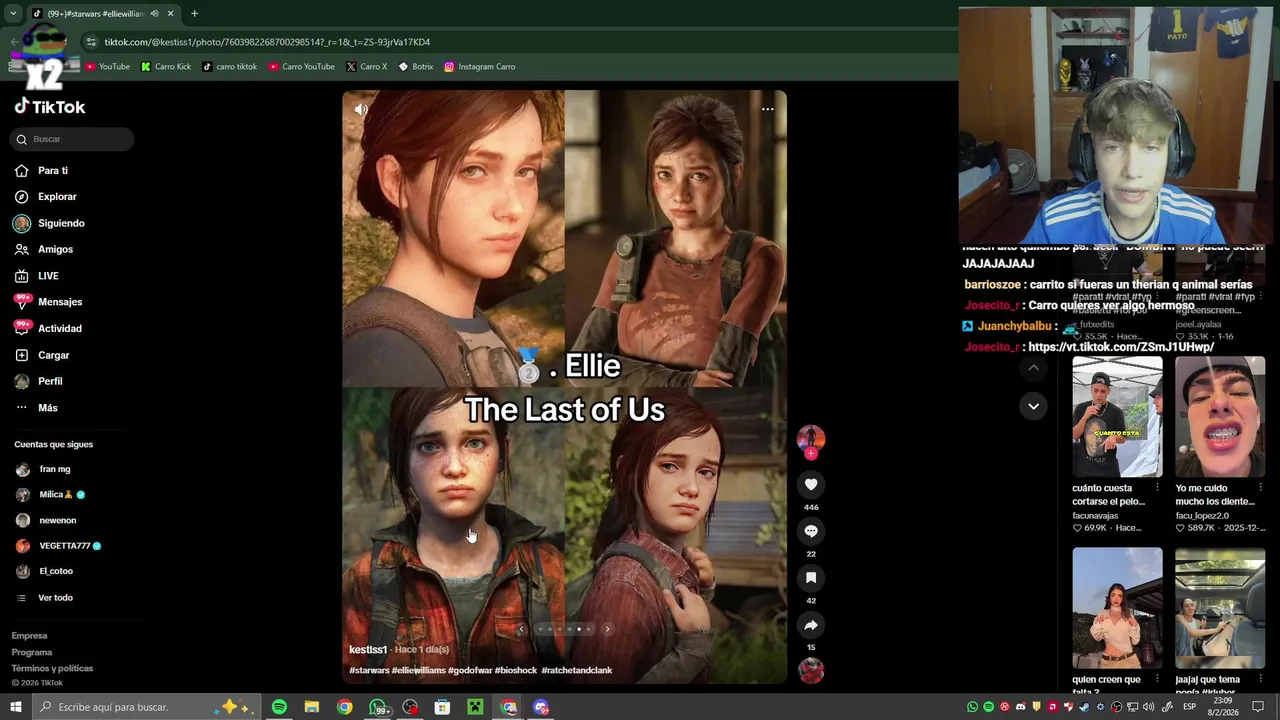Click the vt.tiktok.com link in chat

[x=1121, y=347]
